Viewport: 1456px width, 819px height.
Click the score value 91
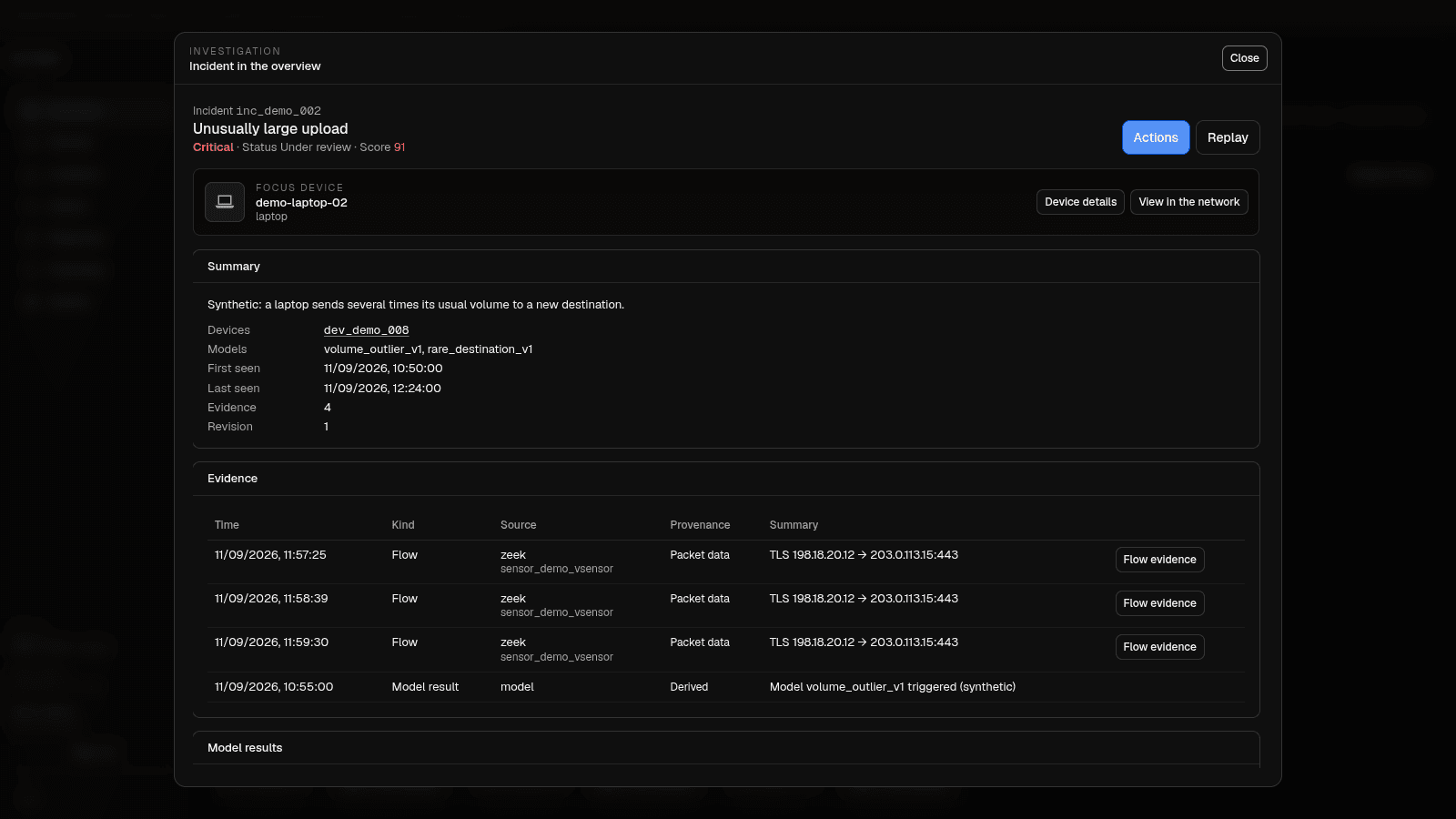pyautogui.click(x=399, y=147)
